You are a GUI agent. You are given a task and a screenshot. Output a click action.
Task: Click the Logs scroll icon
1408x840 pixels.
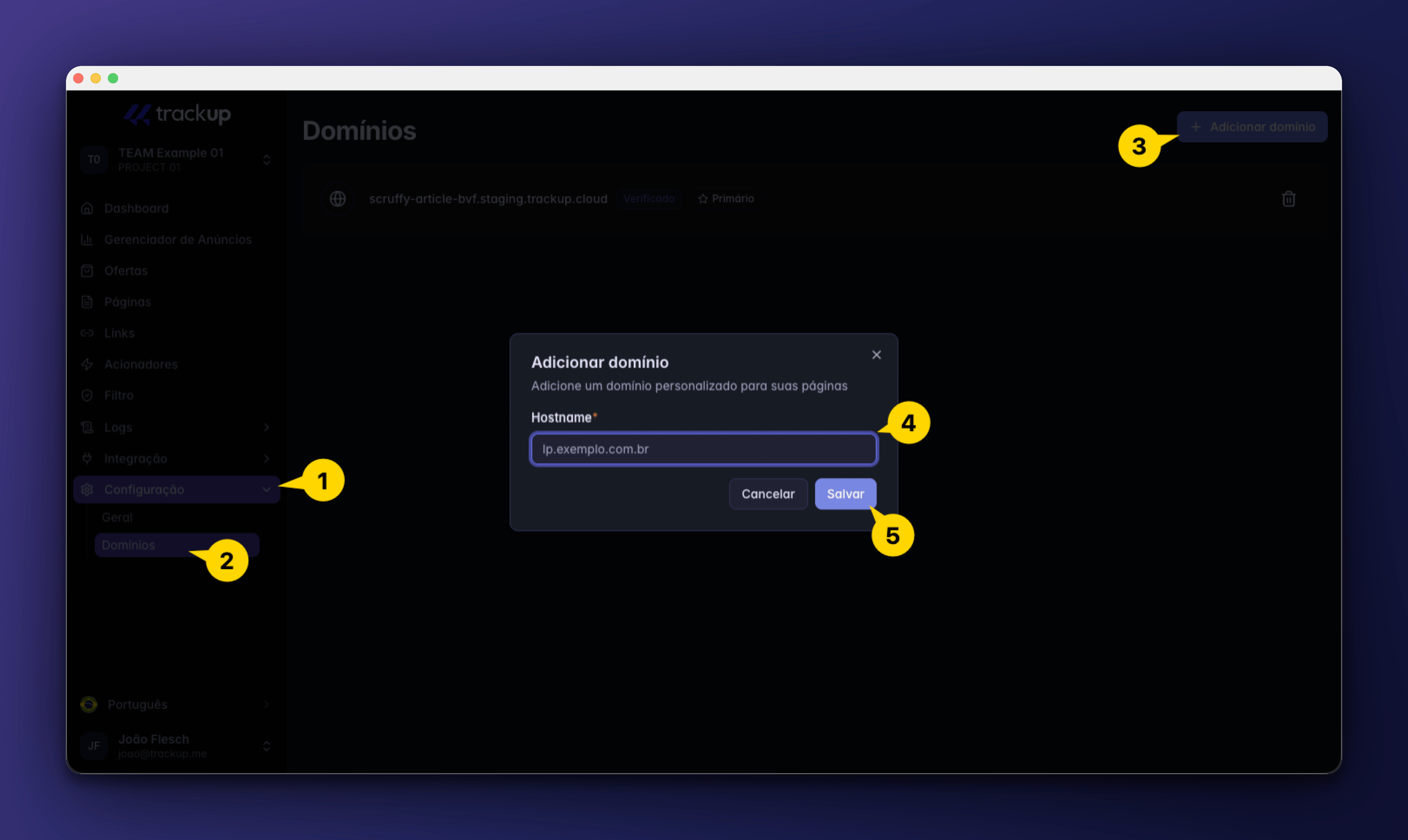tap(87, 427)
